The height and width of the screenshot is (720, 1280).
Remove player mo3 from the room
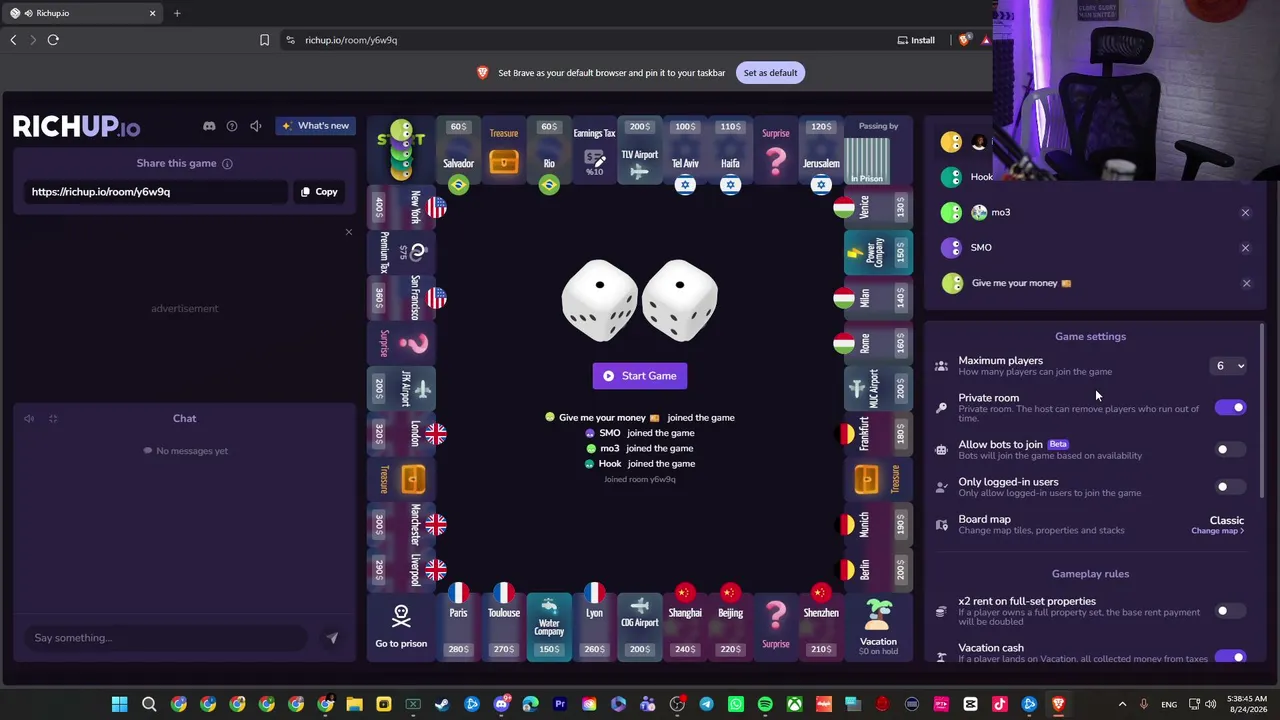1245,213
